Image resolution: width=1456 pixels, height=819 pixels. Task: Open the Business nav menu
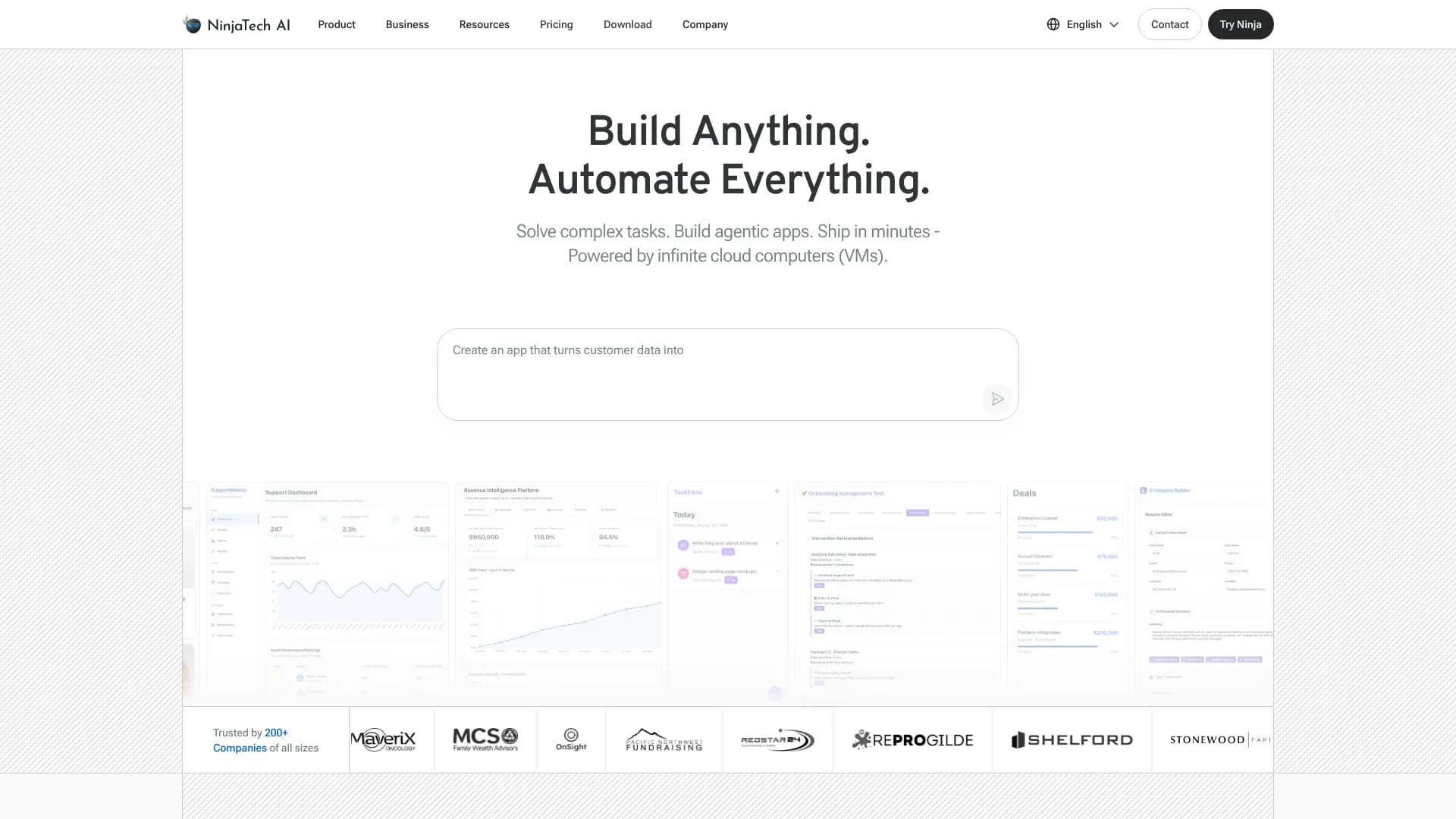407,24
